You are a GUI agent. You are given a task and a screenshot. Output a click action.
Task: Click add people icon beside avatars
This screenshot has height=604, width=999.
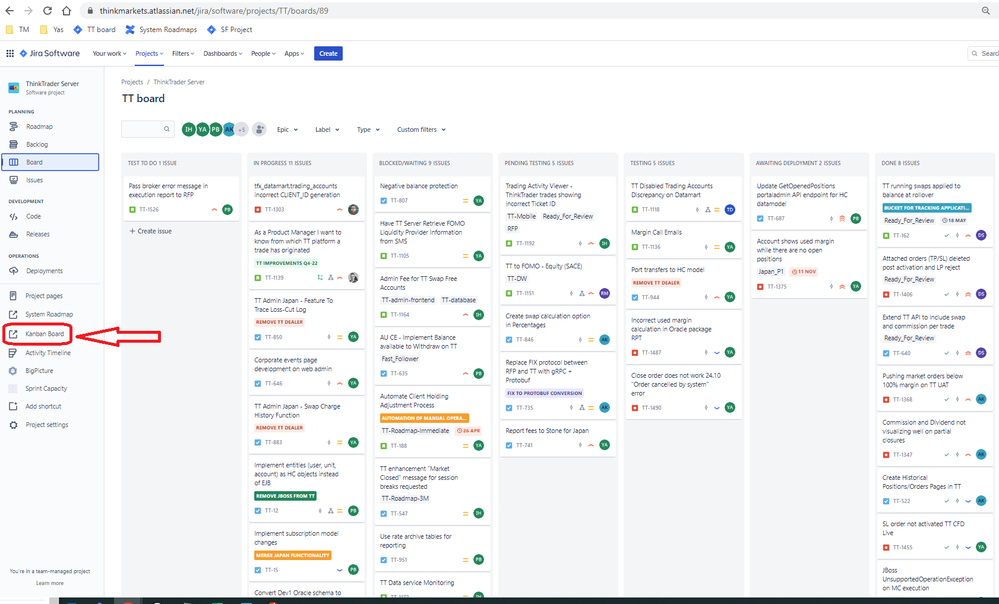tap(259, 129)
